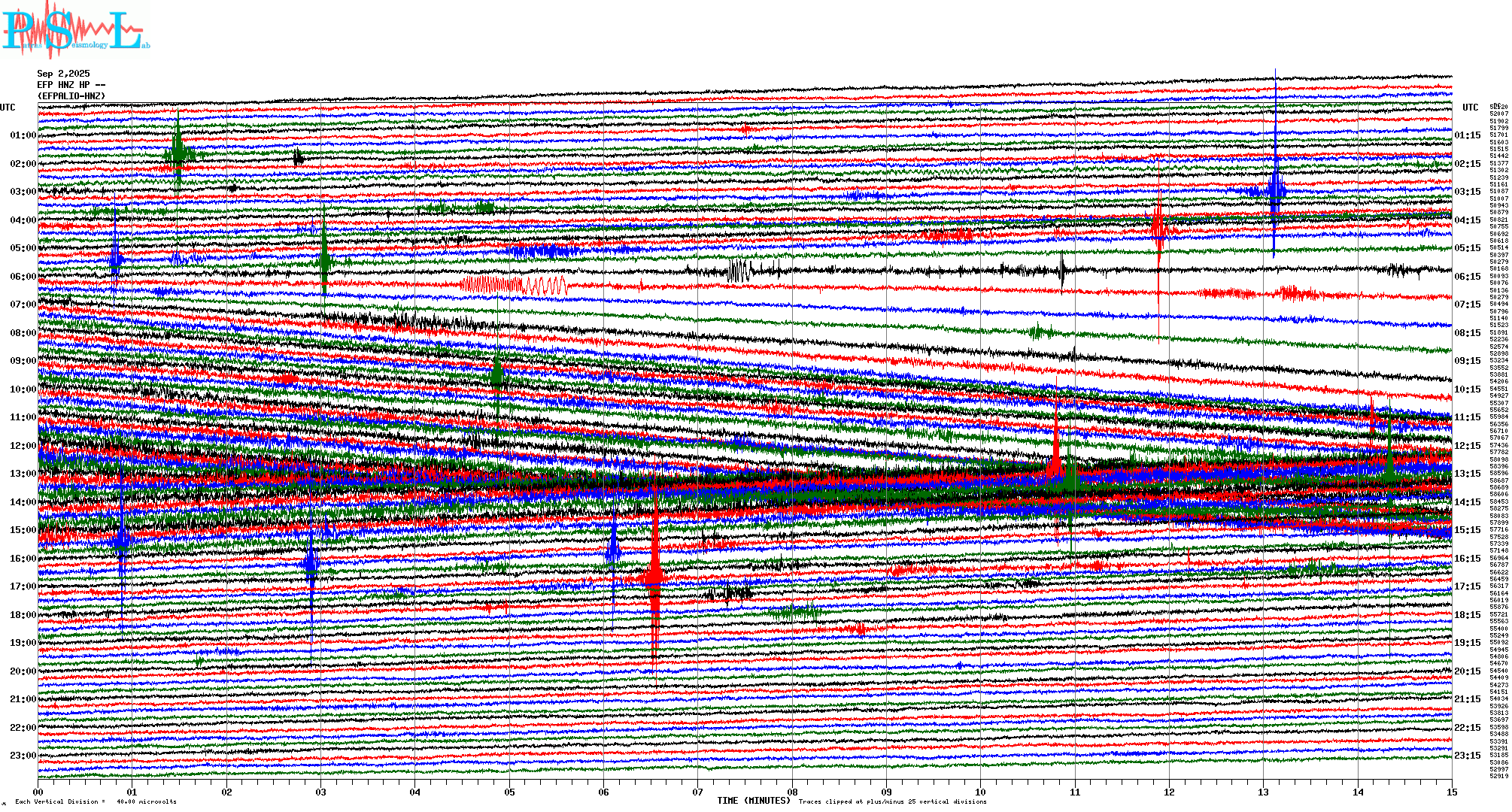Click minute-axis tick label "02"
Viewport: 1512px width, 812px height.
tap(226, 792)
